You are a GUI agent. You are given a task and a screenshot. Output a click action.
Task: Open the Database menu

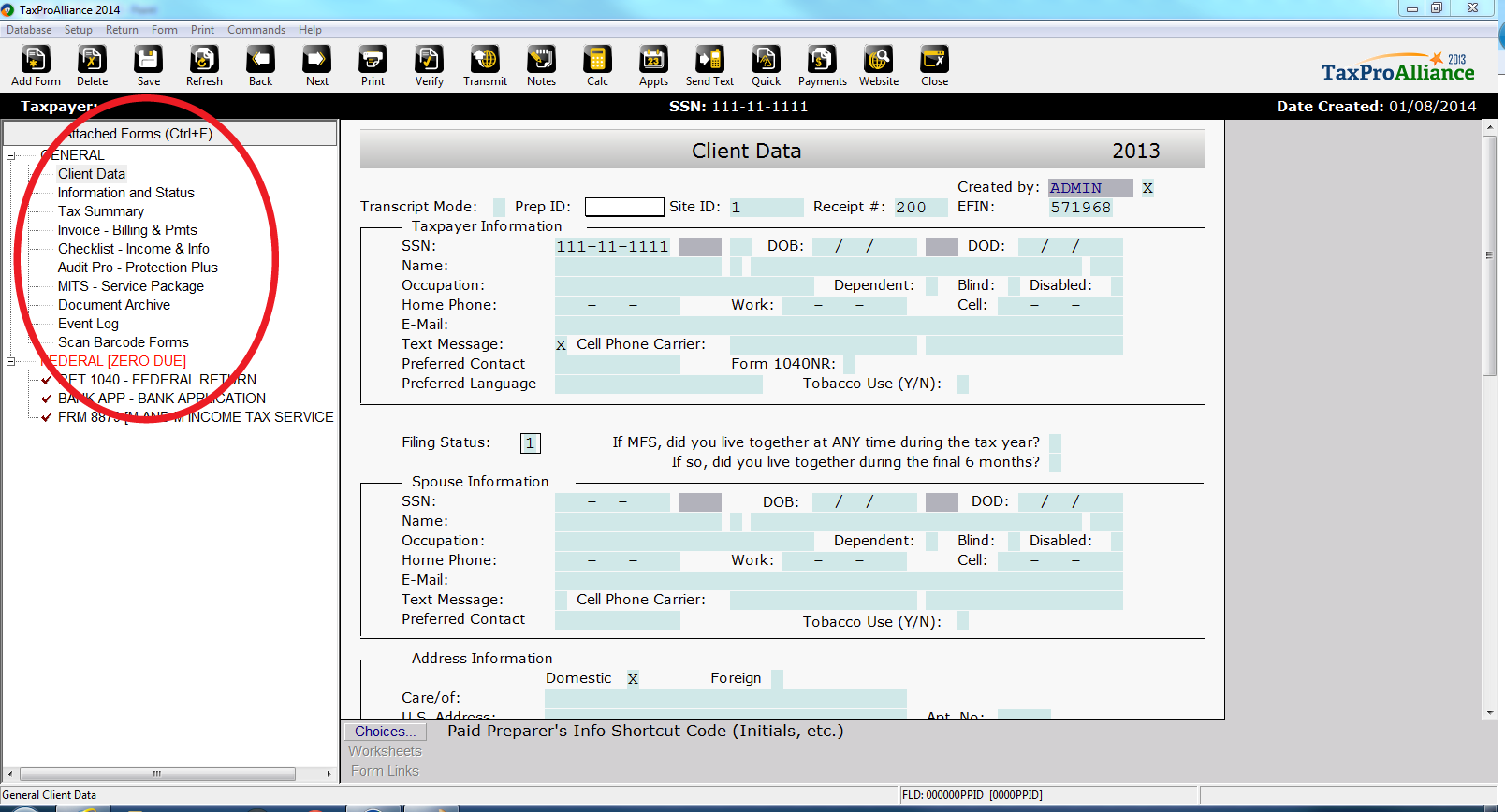[29, 30]
